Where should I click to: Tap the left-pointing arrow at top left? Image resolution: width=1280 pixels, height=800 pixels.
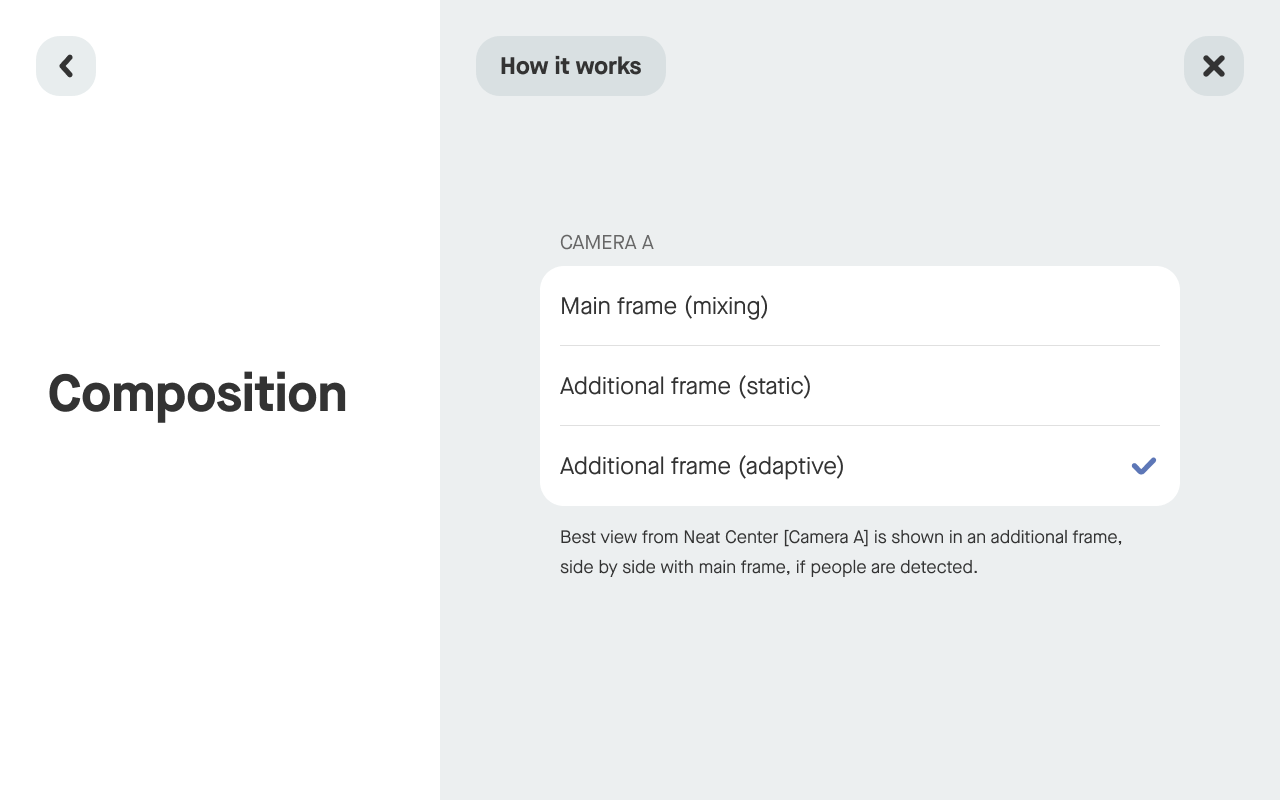click(x=66, y=66)
